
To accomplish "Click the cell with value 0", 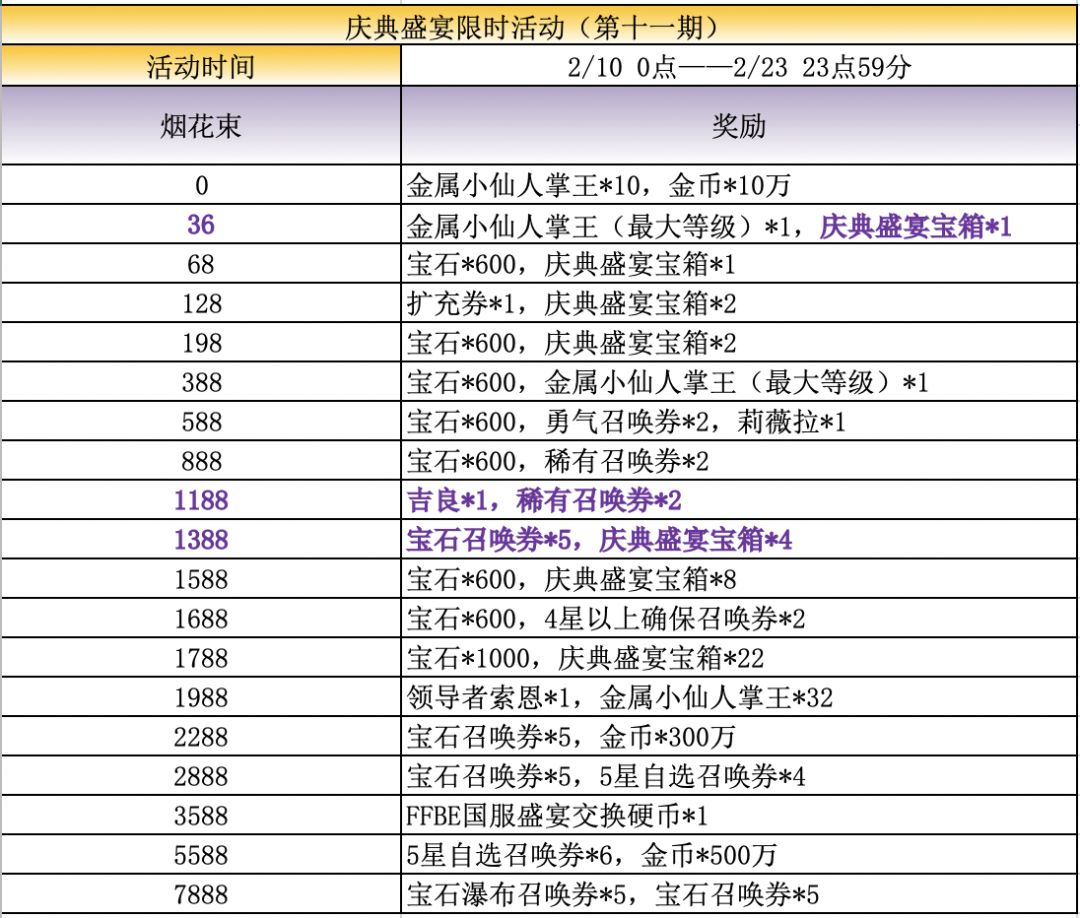I will pos(200,185).
